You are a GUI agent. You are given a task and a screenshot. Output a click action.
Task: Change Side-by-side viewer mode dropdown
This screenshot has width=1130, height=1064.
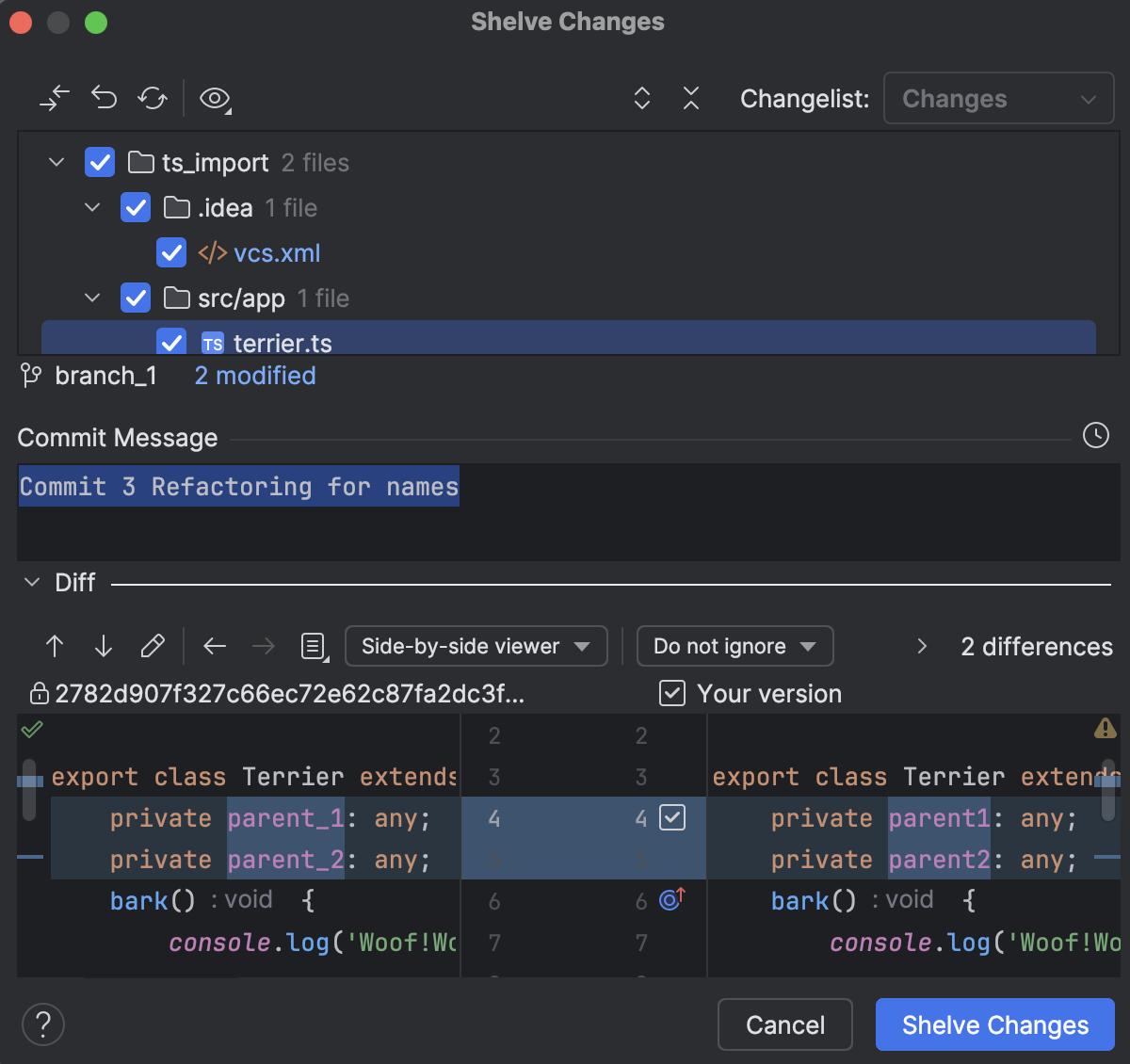tap(476, 646)
